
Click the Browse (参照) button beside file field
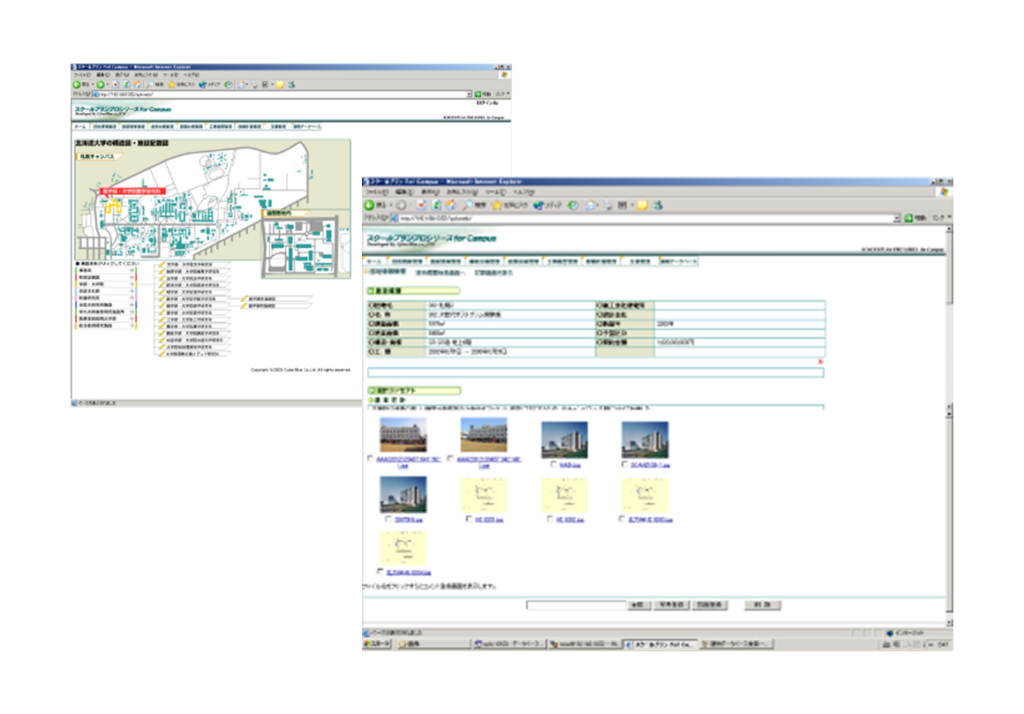tap(639, 605)
